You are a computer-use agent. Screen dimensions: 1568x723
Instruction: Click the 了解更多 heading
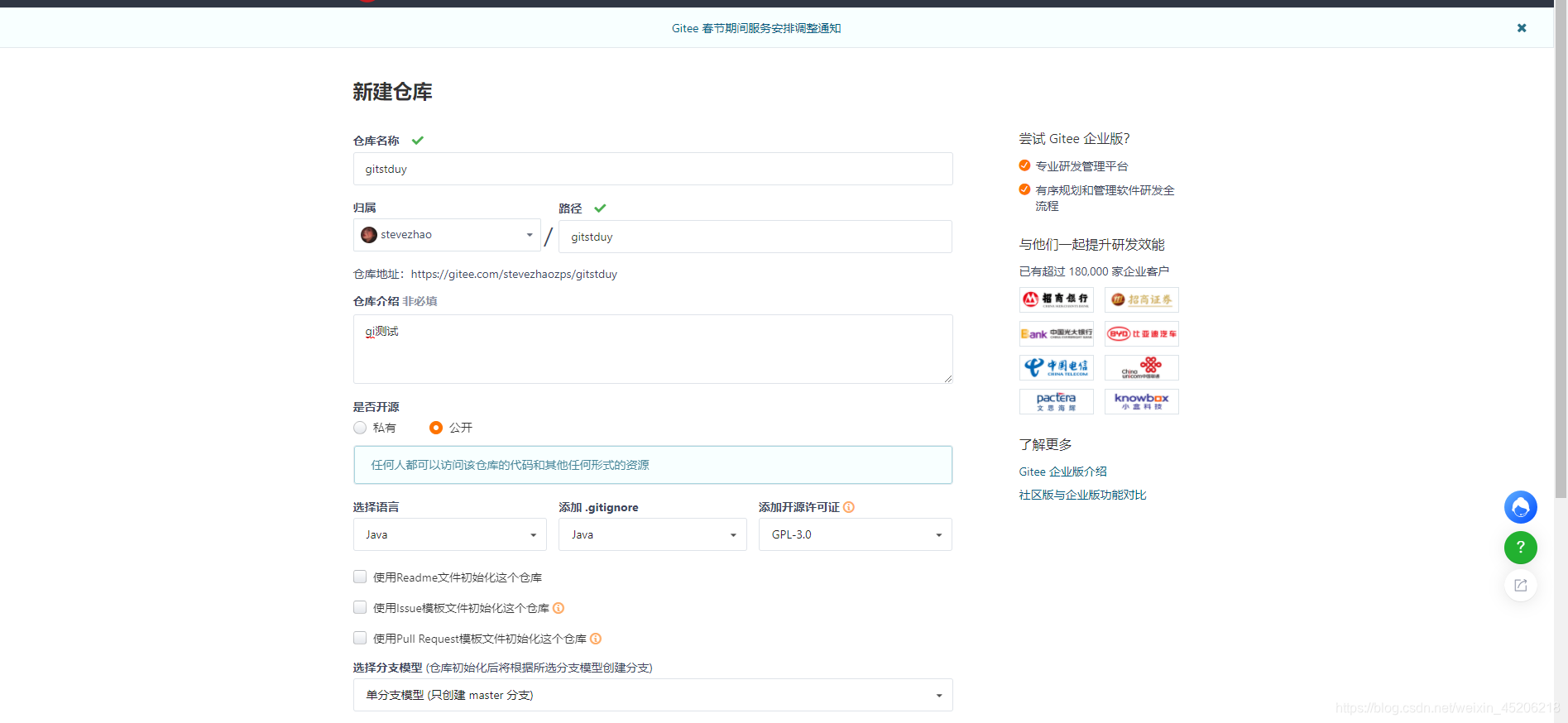1045,445
